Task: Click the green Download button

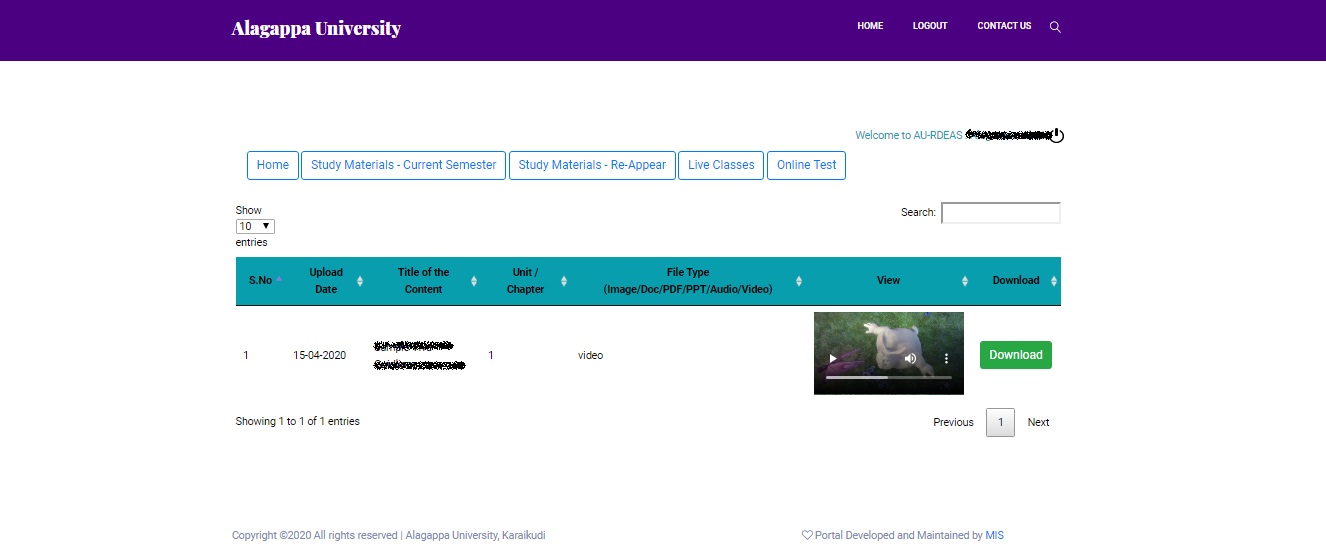Action: (1016, 355)
